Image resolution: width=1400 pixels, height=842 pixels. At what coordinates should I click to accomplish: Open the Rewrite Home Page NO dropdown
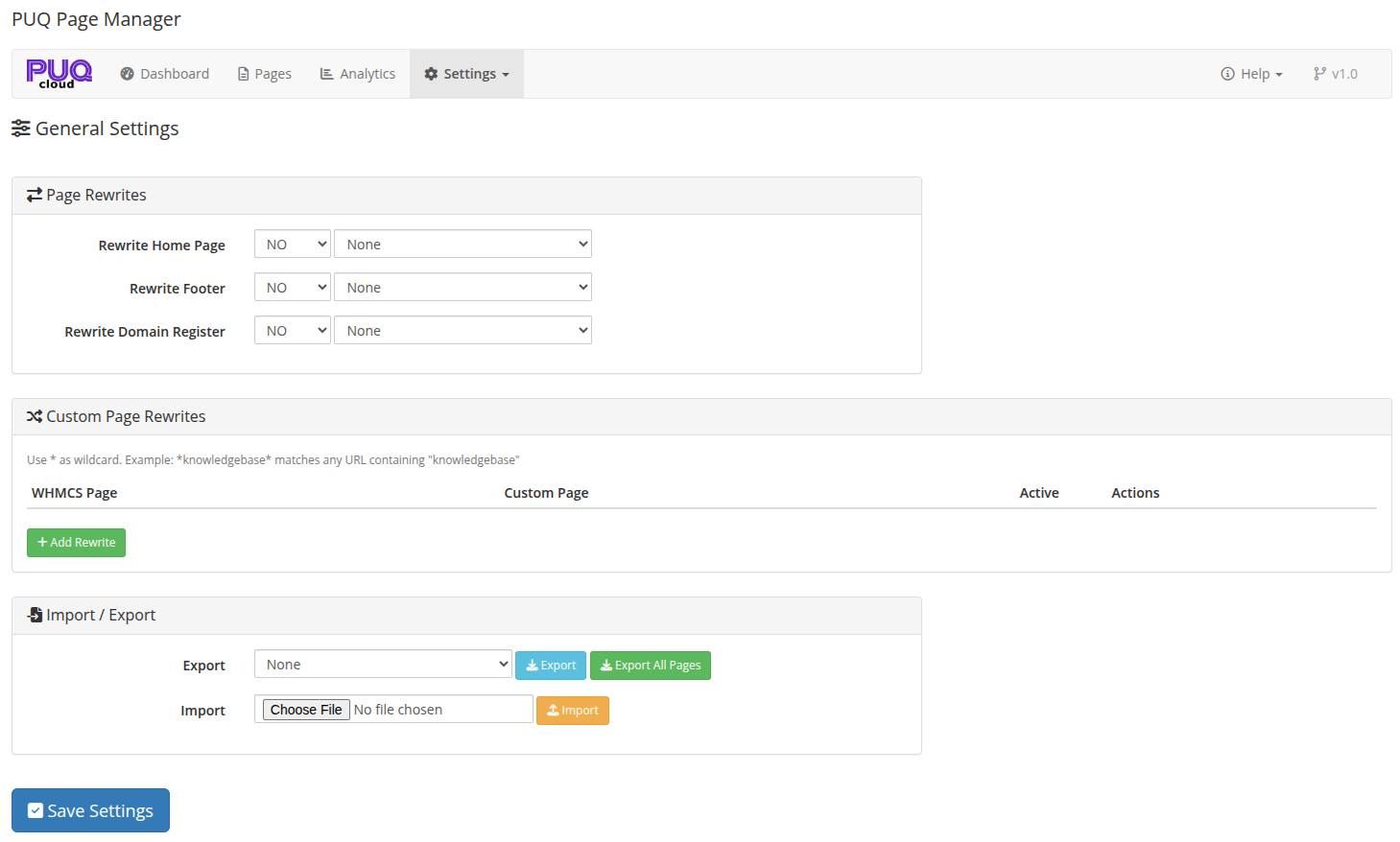[292, 244]
